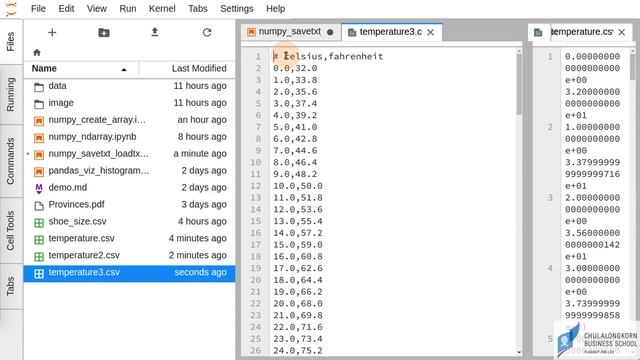The height and width of the screenshot is (360, 640).
Task: Click the temperature.csv spreadsheet icon
Action: tap(39, 239)
